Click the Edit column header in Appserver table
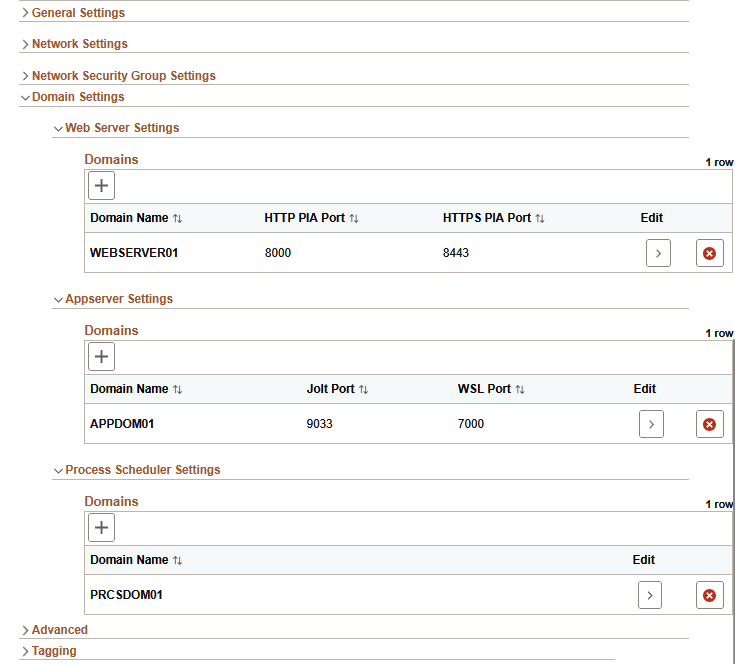735x664 pixels. (645, 389)
